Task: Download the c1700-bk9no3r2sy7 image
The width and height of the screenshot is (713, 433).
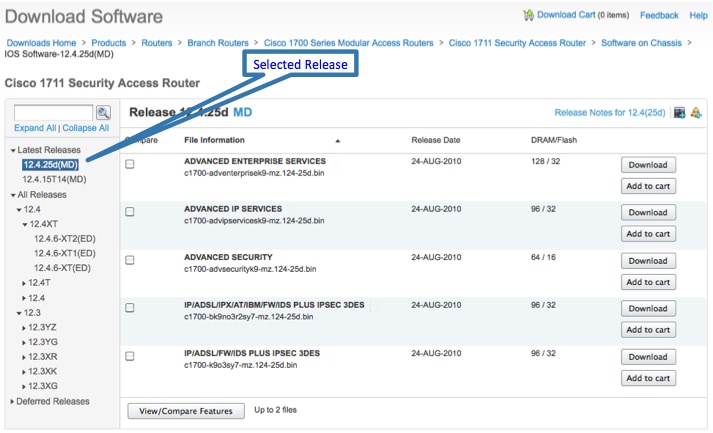Action: coord(648,308)
